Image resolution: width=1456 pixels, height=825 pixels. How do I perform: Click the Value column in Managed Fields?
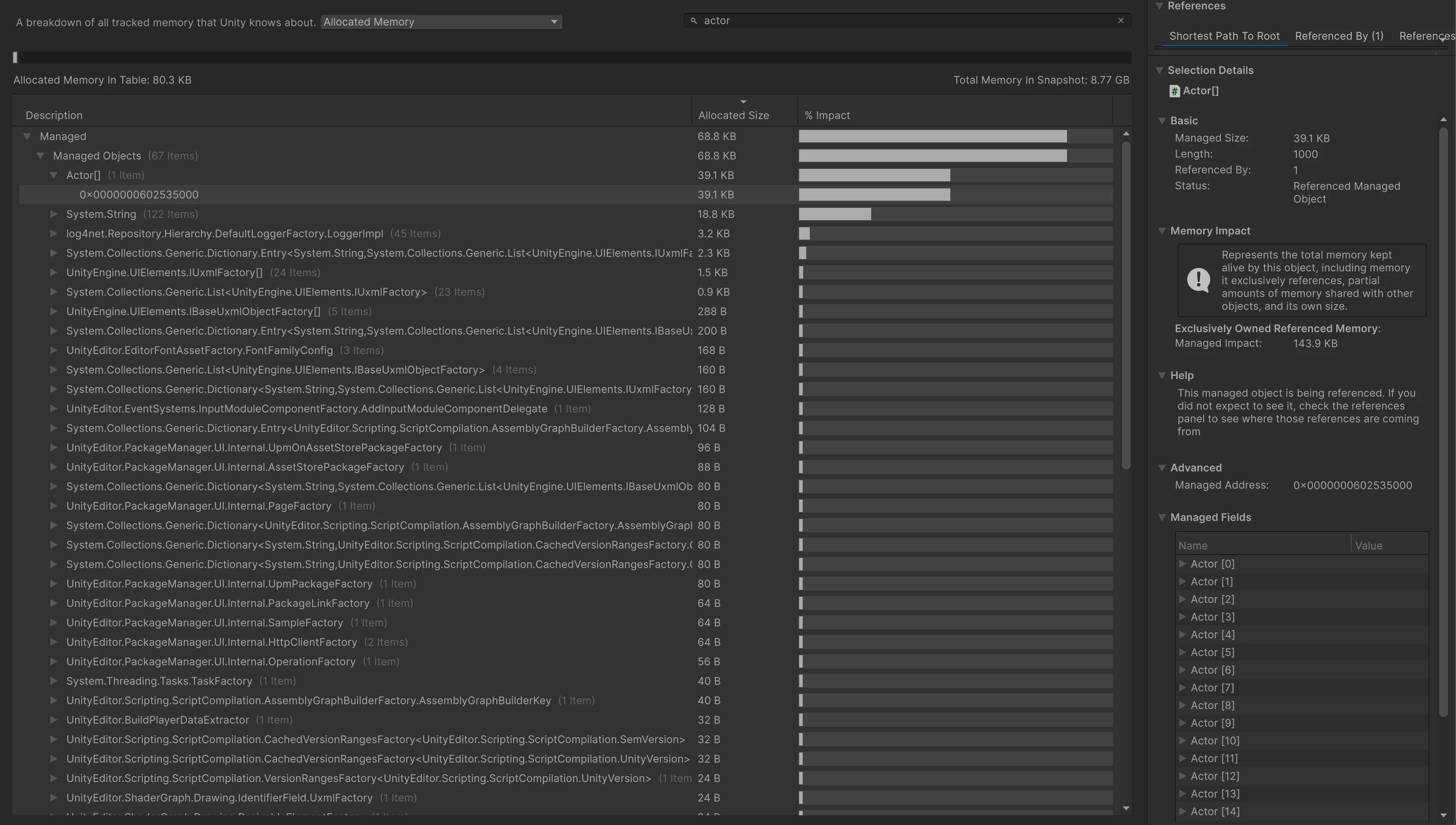click(x=1390, y=546)
